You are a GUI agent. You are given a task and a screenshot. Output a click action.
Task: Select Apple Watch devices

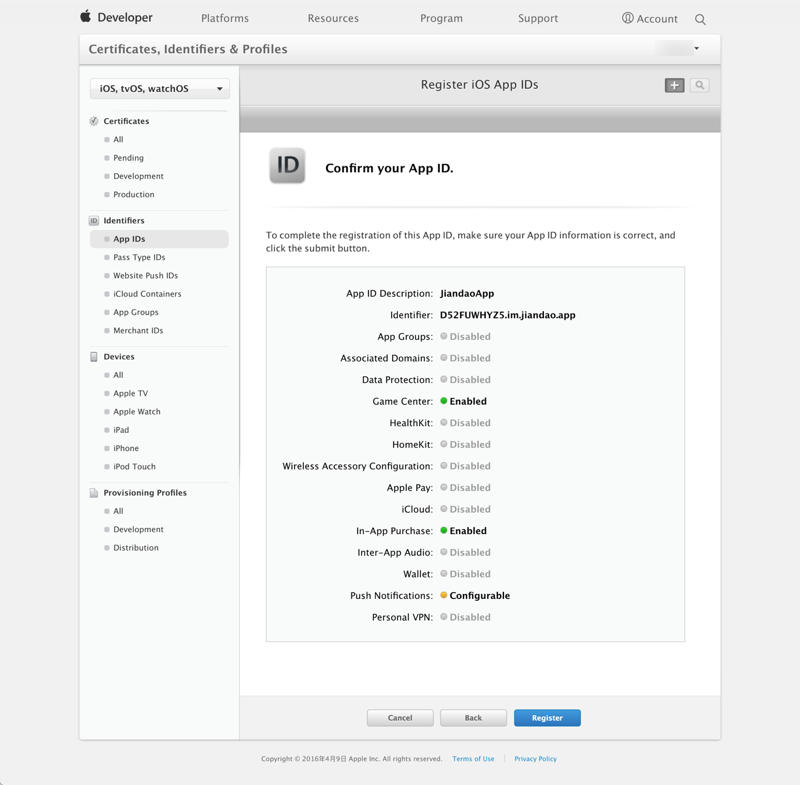point(137,412)
